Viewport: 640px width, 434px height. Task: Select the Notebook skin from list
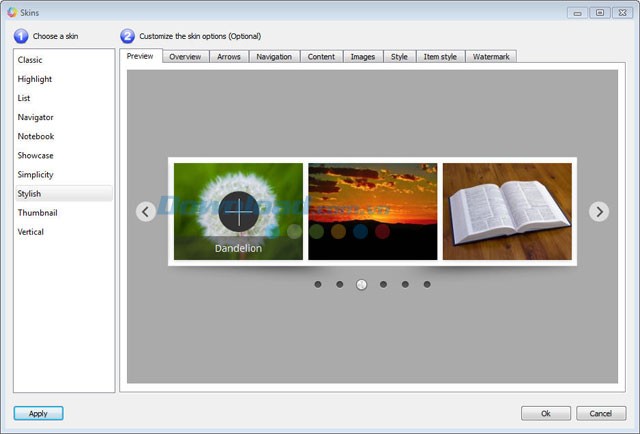click(36, 136)
